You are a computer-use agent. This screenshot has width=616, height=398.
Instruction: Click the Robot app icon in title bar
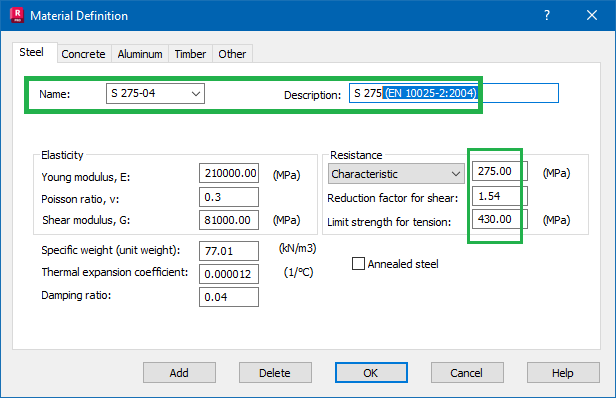[17, 15]
